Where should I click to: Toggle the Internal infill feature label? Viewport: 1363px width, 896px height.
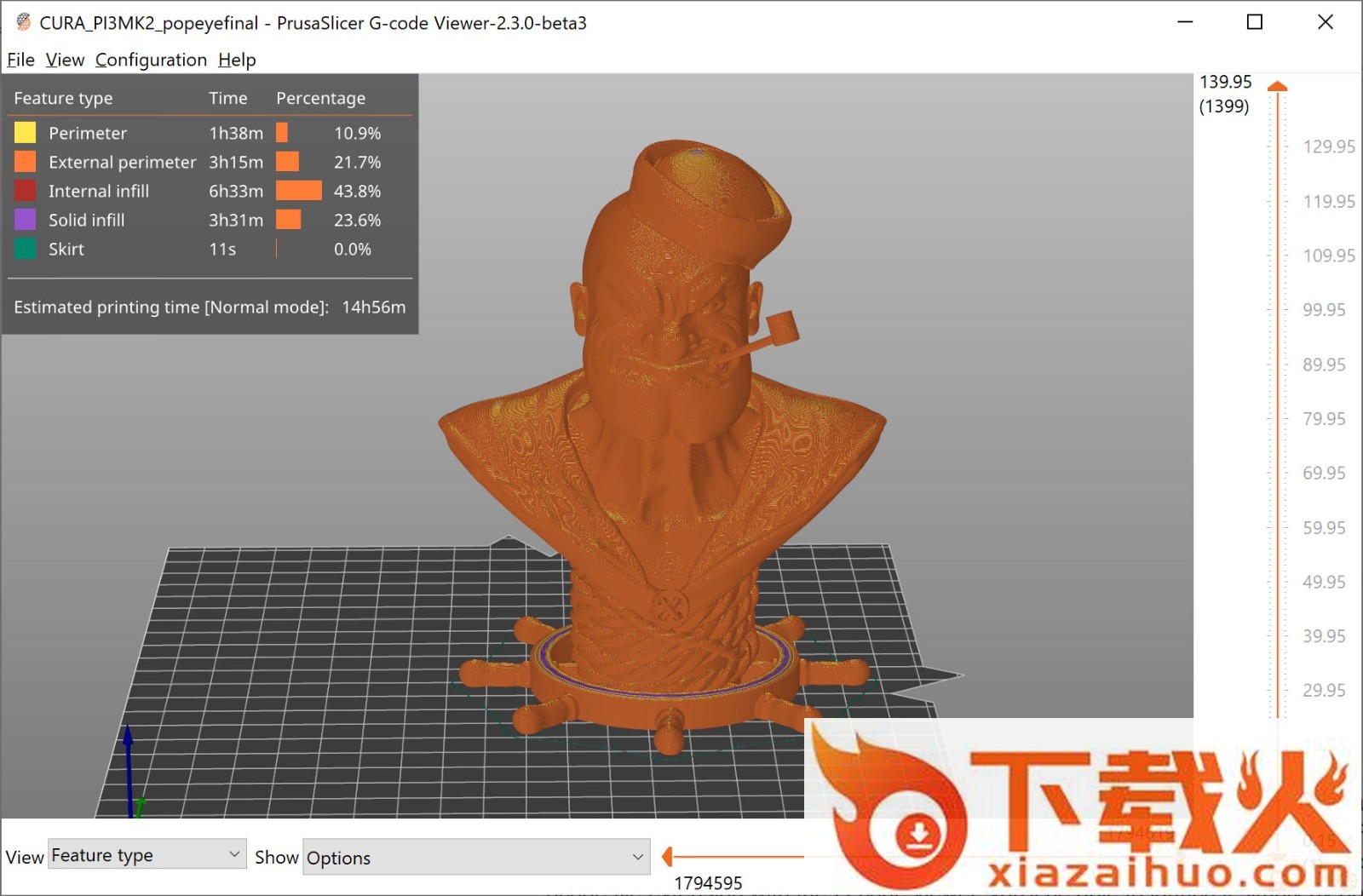(99, 191)
